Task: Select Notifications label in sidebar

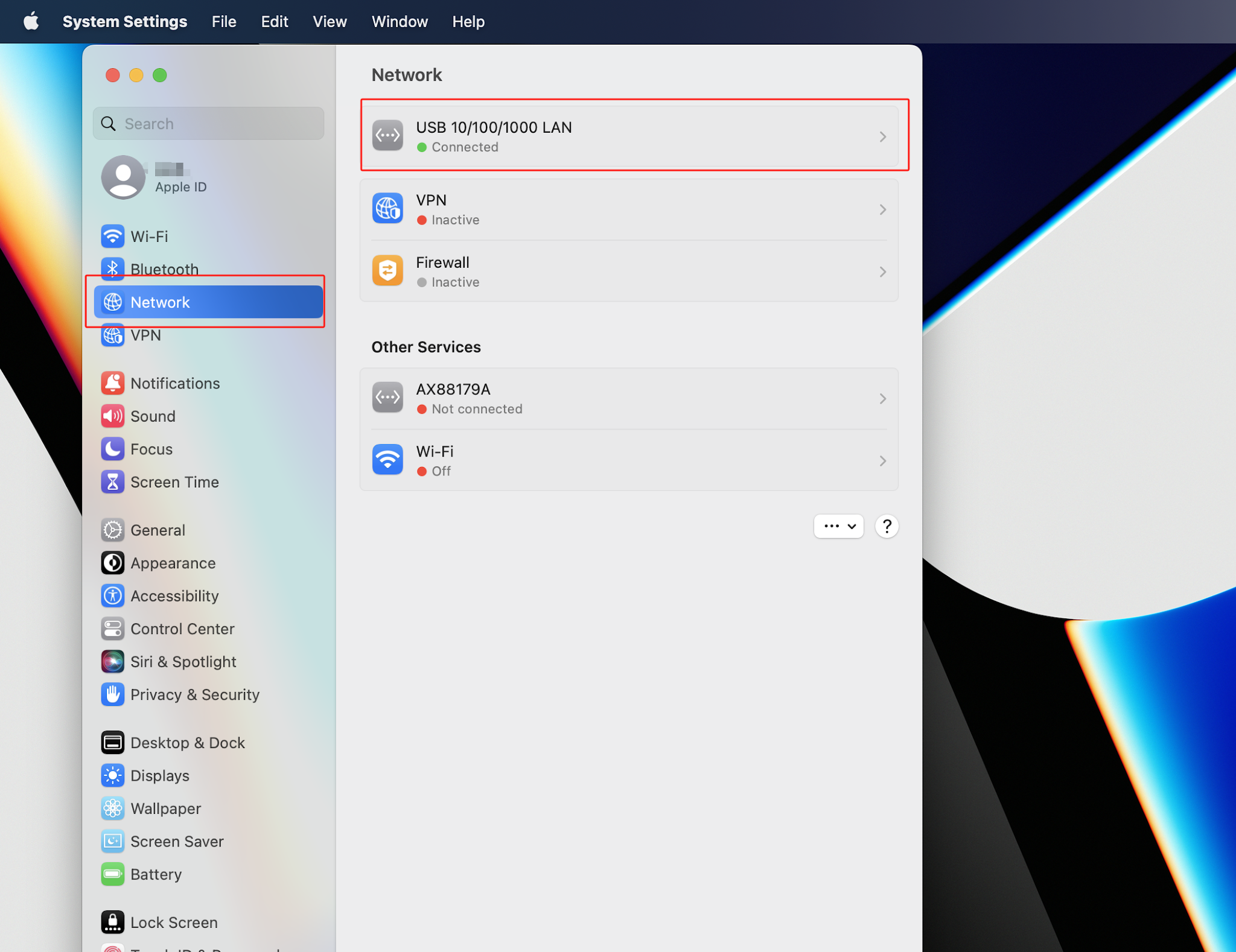Action: click(x=175, y=383)
